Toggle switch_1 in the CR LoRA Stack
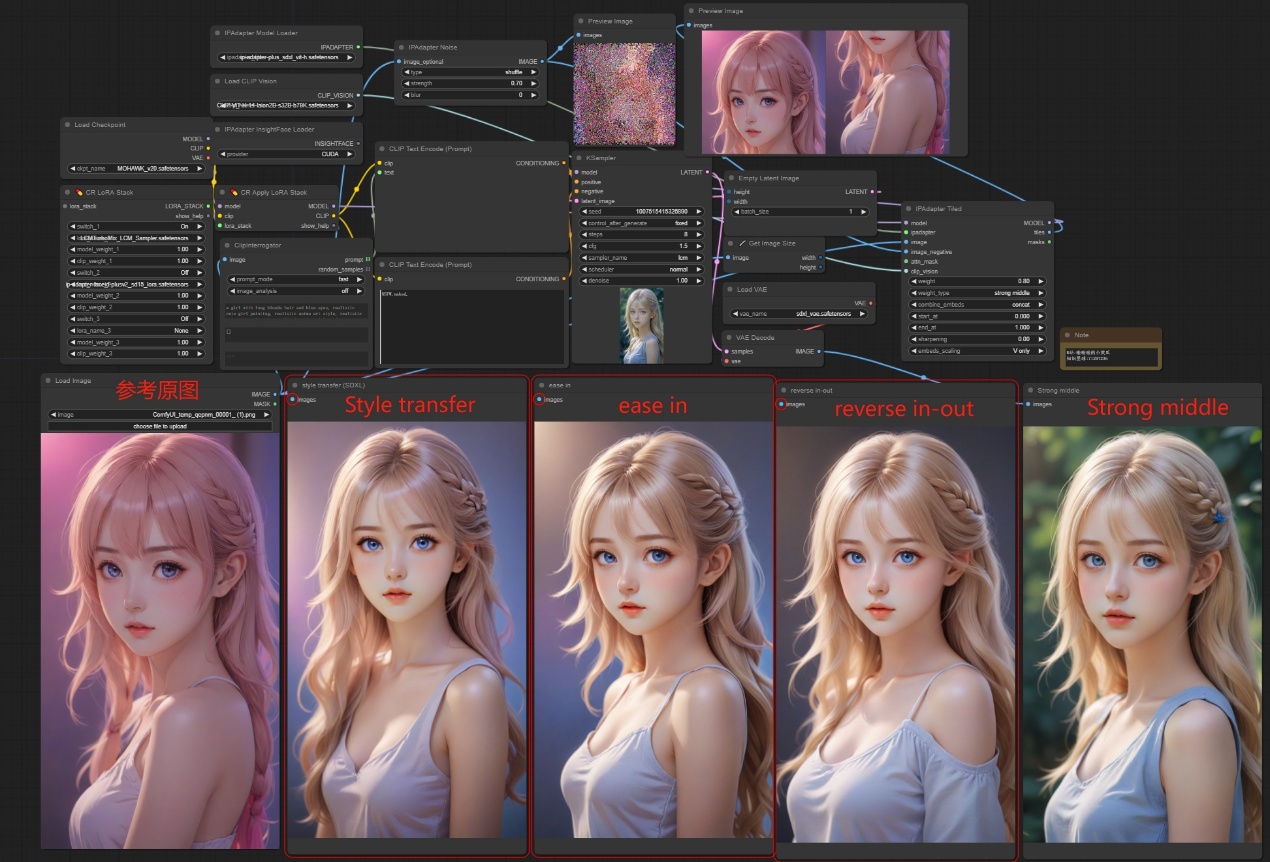This screenshot has width=1270, height=862. 138,226
